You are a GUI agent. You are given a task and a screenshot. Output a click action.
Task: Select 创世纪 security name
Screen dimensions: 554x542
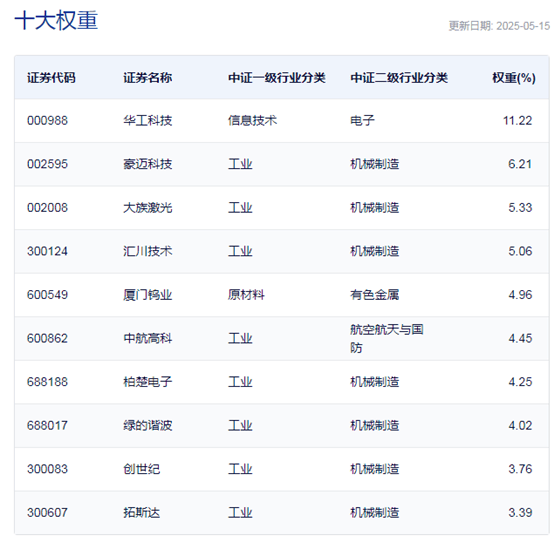(x=141, y=469)
